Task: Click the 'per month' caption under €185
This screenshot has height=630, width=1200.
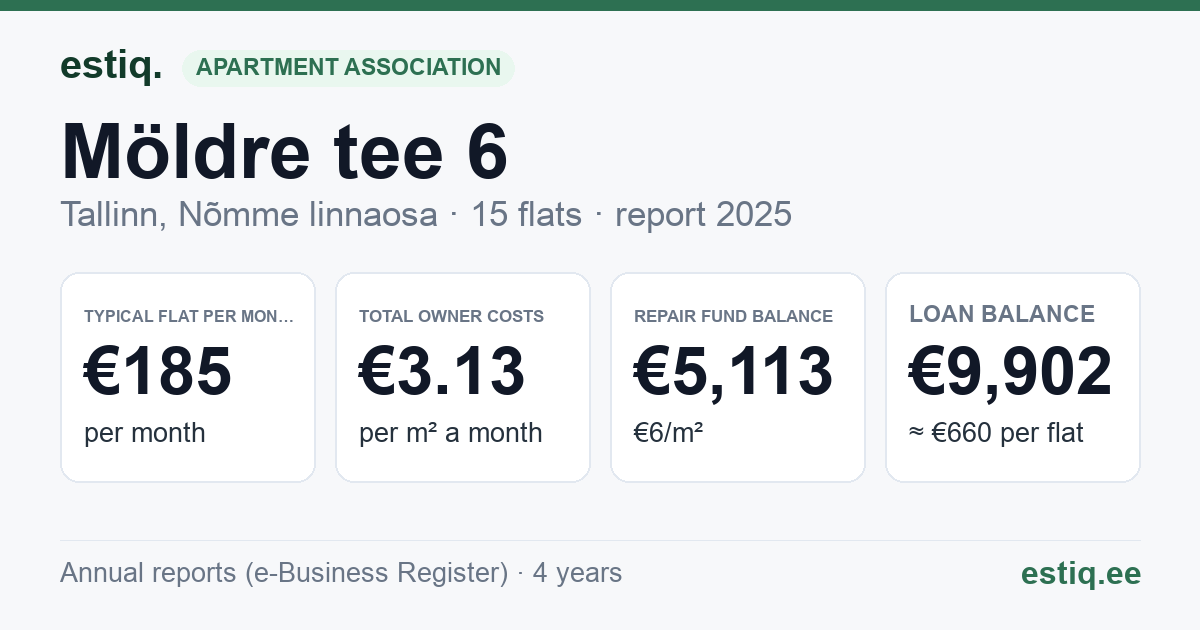Action: [x=145, y=433]
